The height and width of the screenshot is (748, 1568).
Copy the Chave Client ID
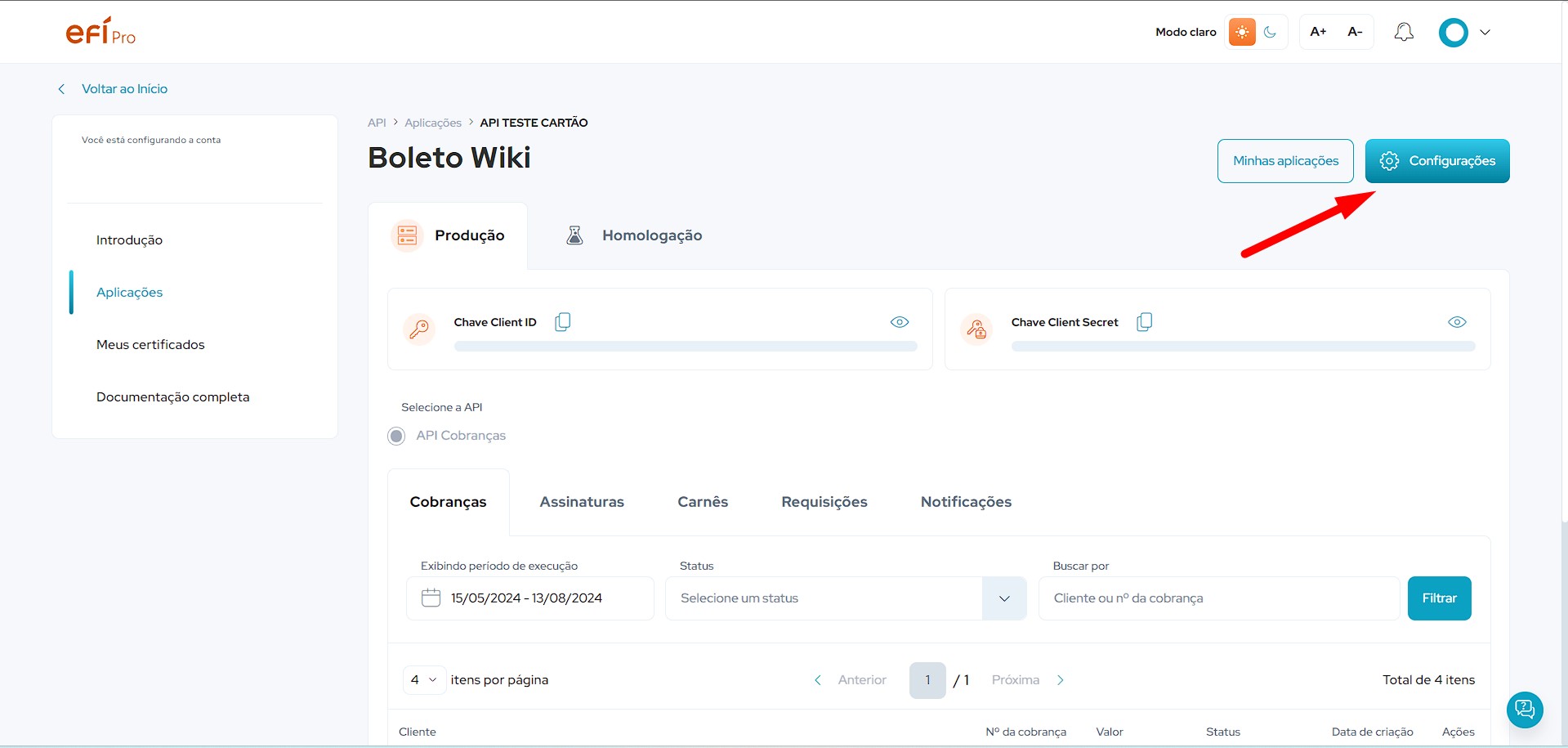click(x=563, y=322)
